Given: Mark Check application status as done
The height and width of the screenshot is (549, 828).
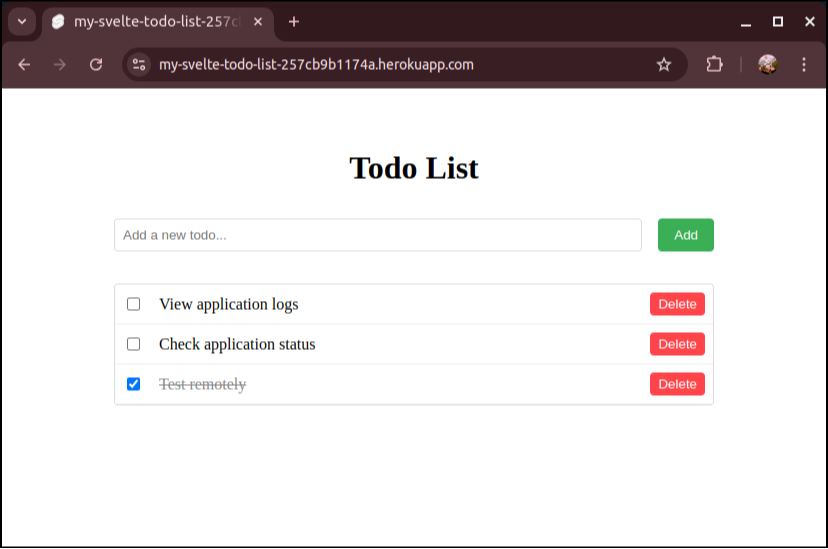Looking at the screenshot, I should [133, 344].
